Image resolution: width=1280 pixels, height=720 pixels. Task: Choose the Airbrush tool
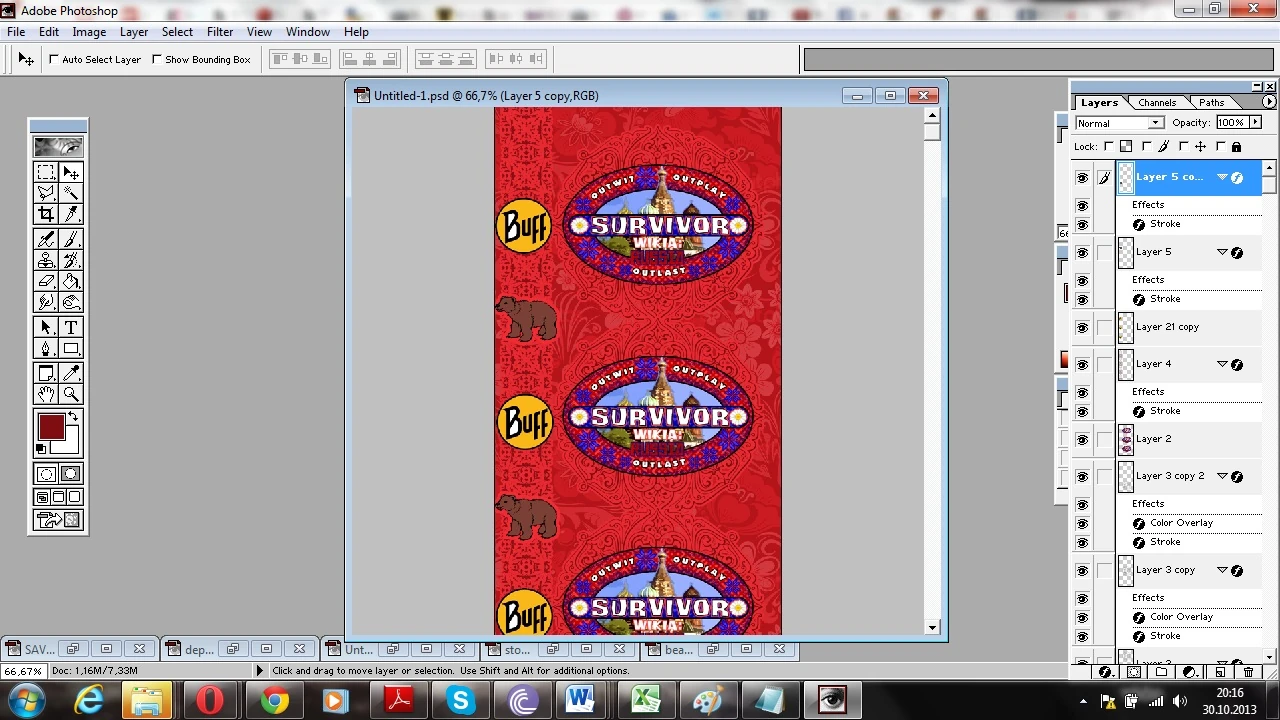(x=46, y=239)
